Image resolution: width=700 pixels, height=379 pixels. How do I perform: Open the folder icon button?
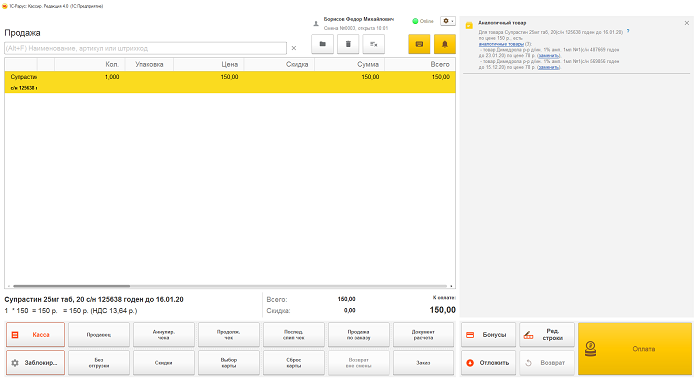pyautogui.click(x=322, y=44)
